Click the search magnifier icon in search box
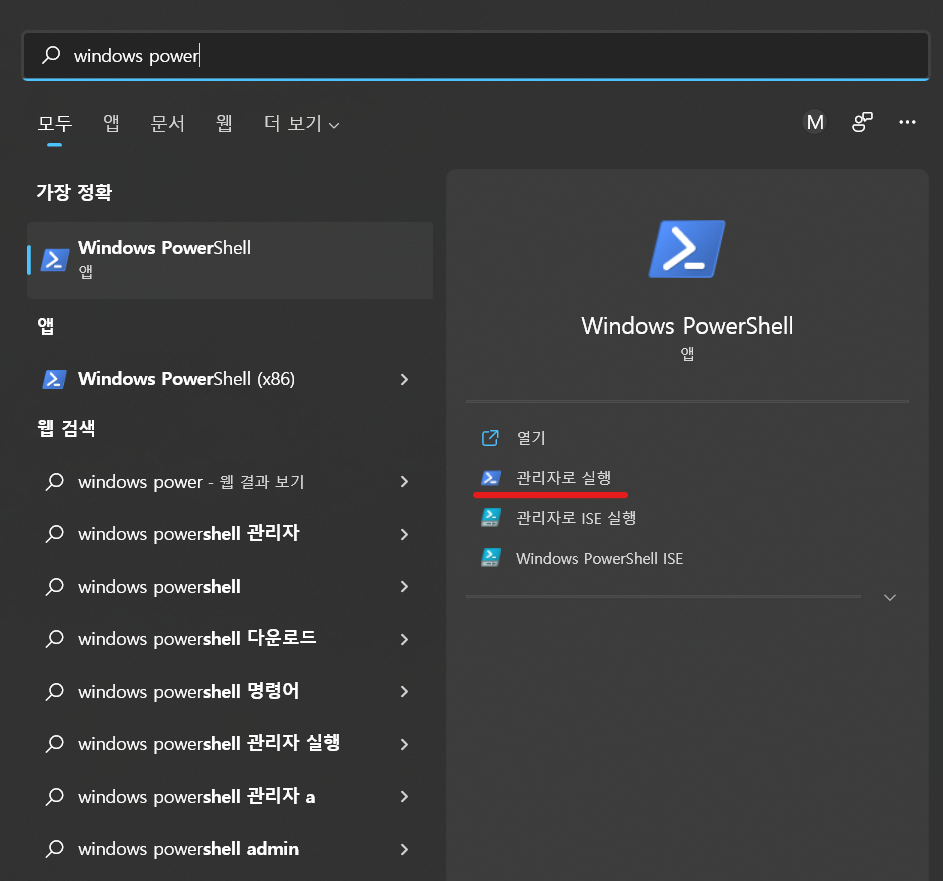Image resolution: width=943 pixels, height=881 pixels. [x=51, y=55]
